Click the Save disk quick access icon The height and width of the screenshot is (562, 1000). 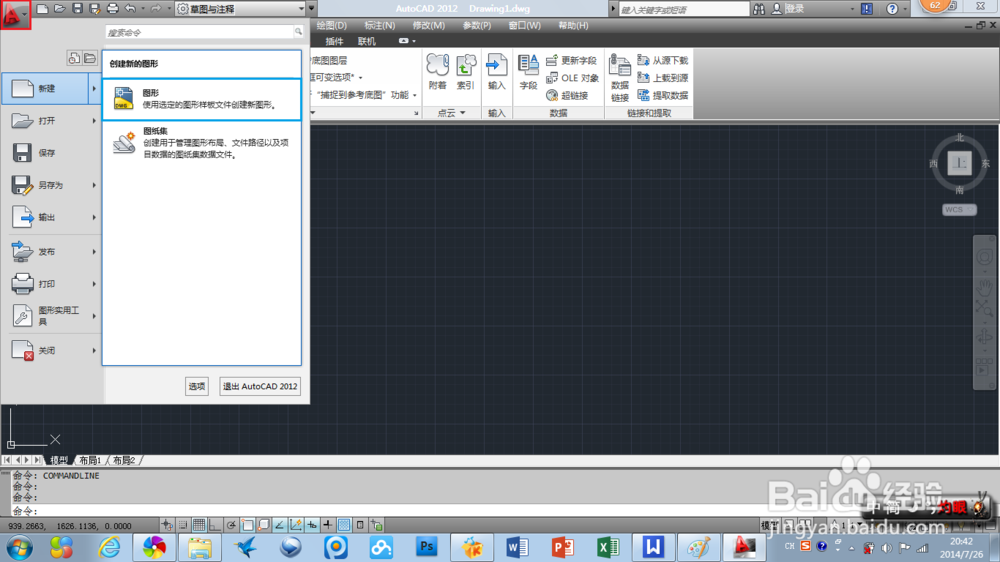pyautogui.click(x=77, y=9)
